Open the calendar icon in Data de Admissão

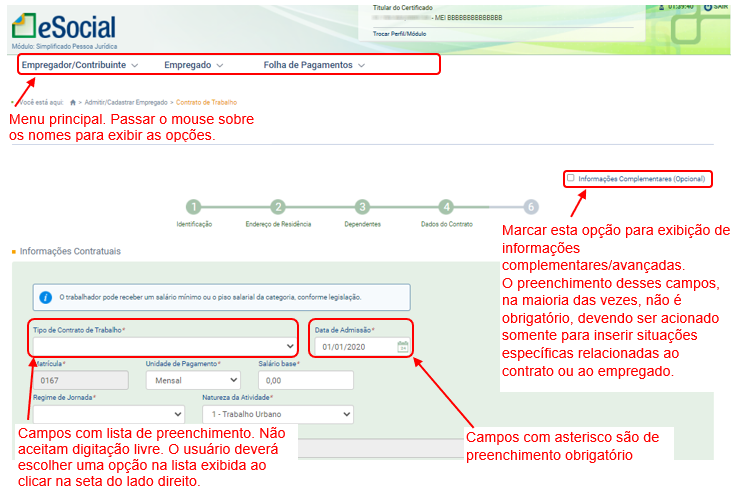point(403,346)
